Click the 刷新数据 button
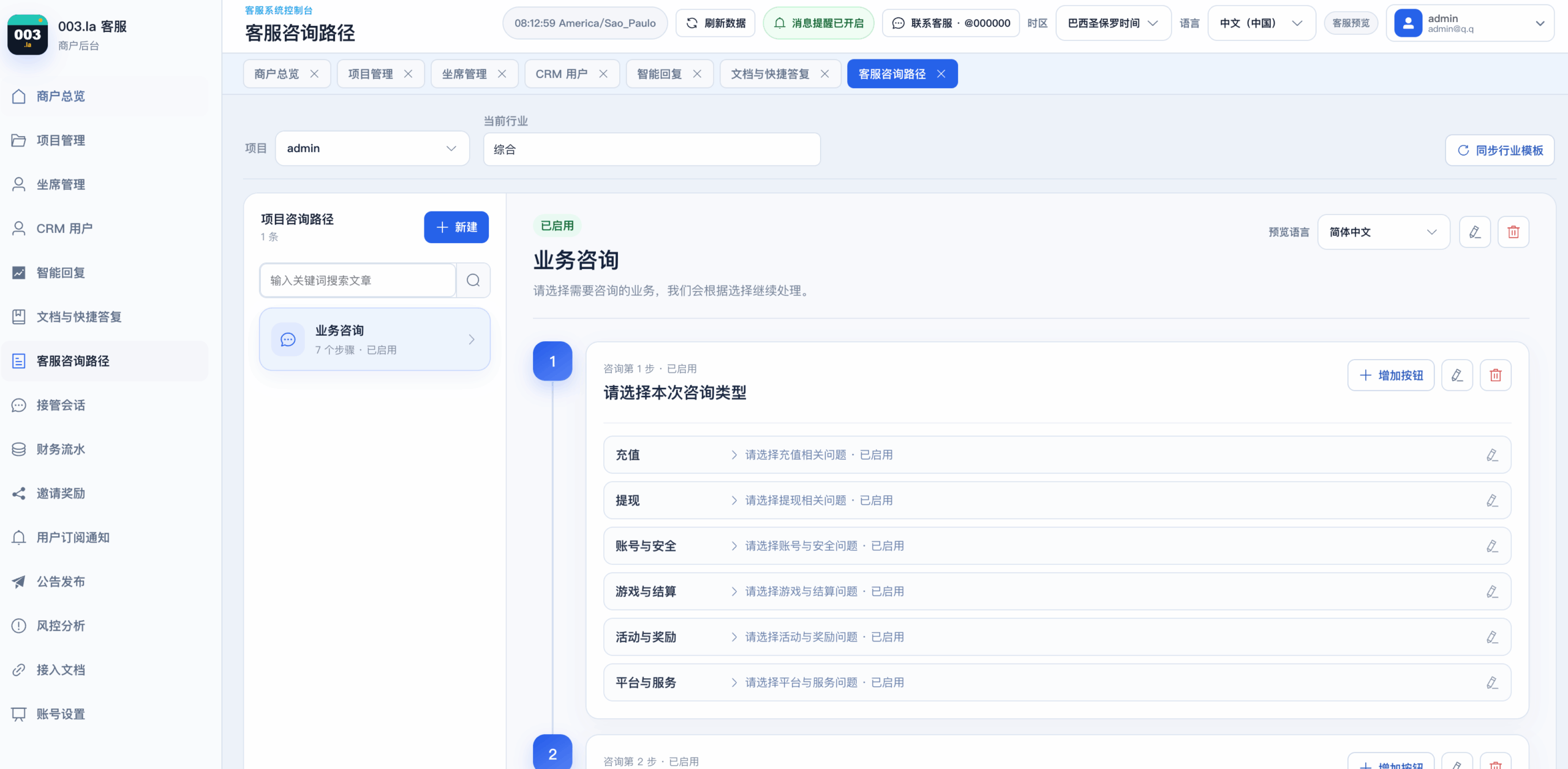Screen dimensions: 1568x769 click(x=715, y=23)
